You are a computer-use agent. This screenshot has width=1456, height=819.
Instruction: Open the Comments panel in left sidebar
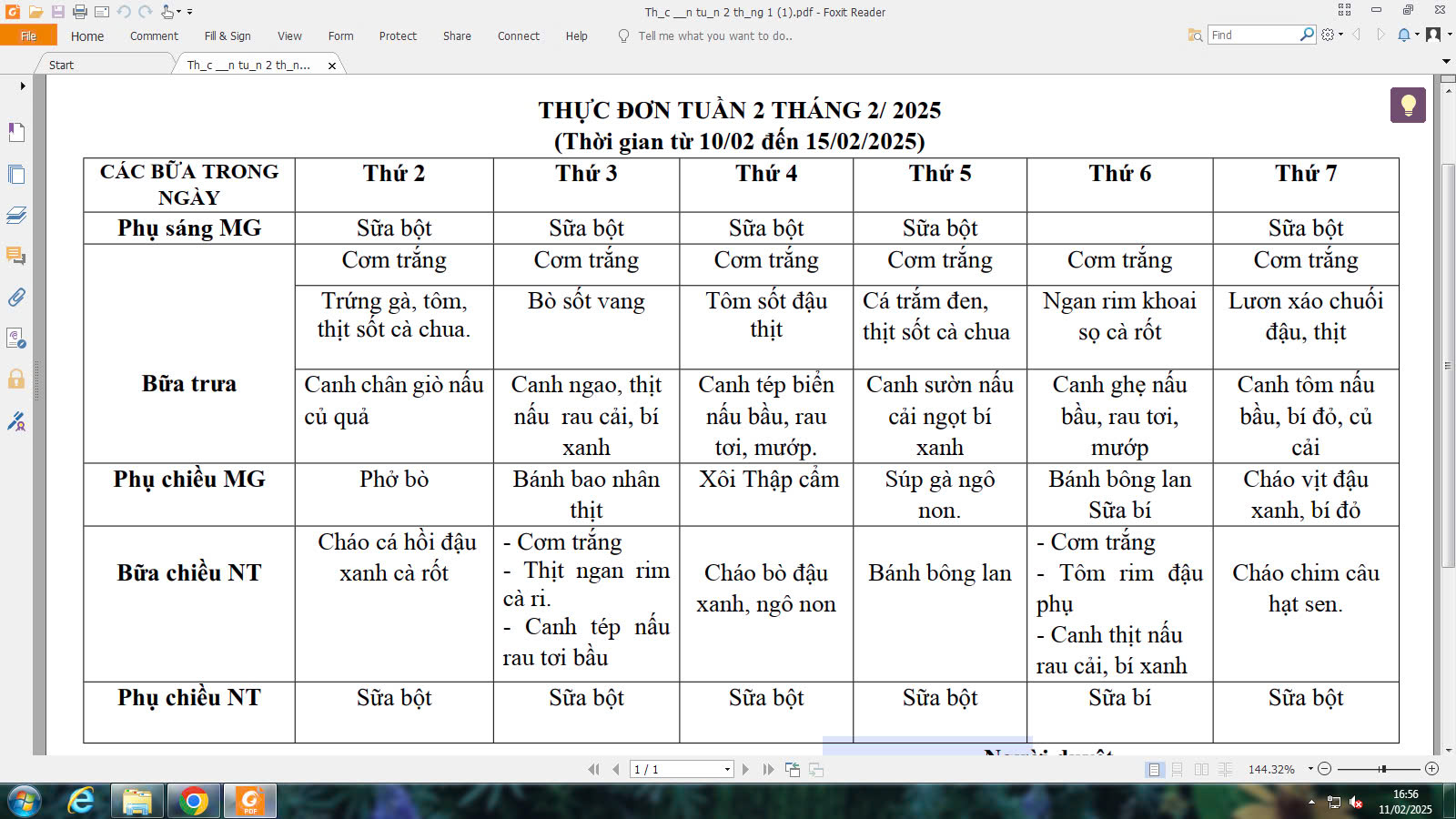coord(16,257)
